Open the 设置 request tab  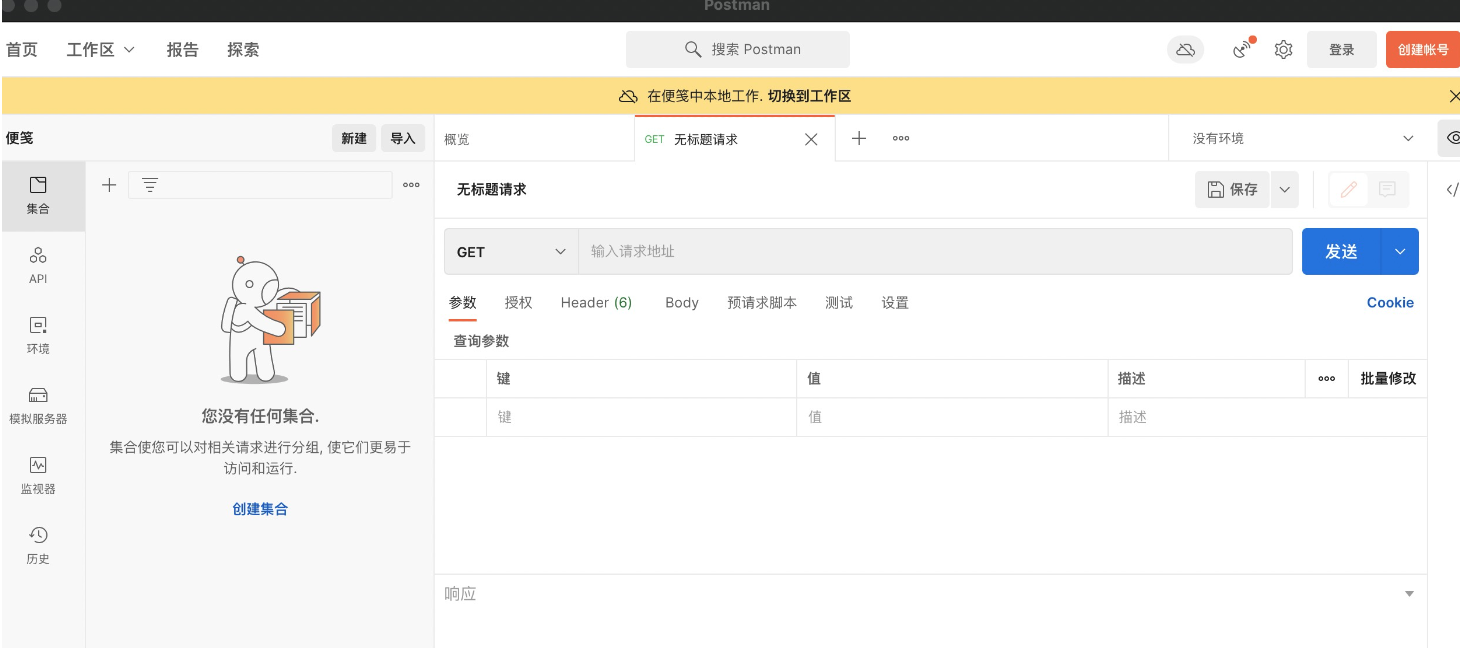(x=895, y=303)
